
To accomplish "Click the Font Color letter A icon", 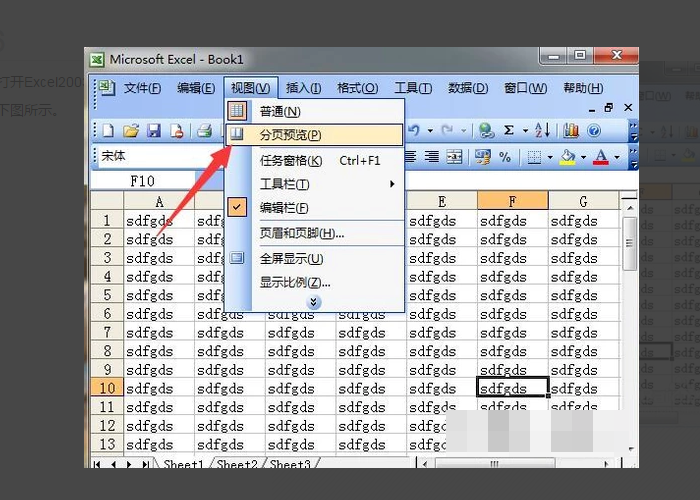I will click(x=601, y=157).
